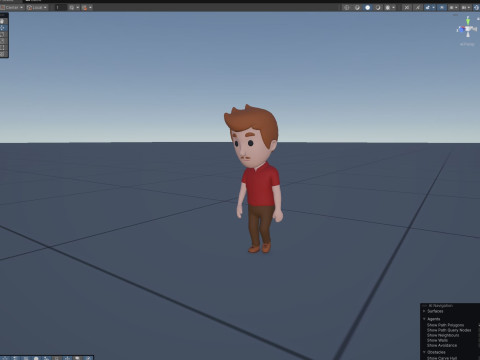Click 'Show Path Polygons' option

[x=445, y=325]
